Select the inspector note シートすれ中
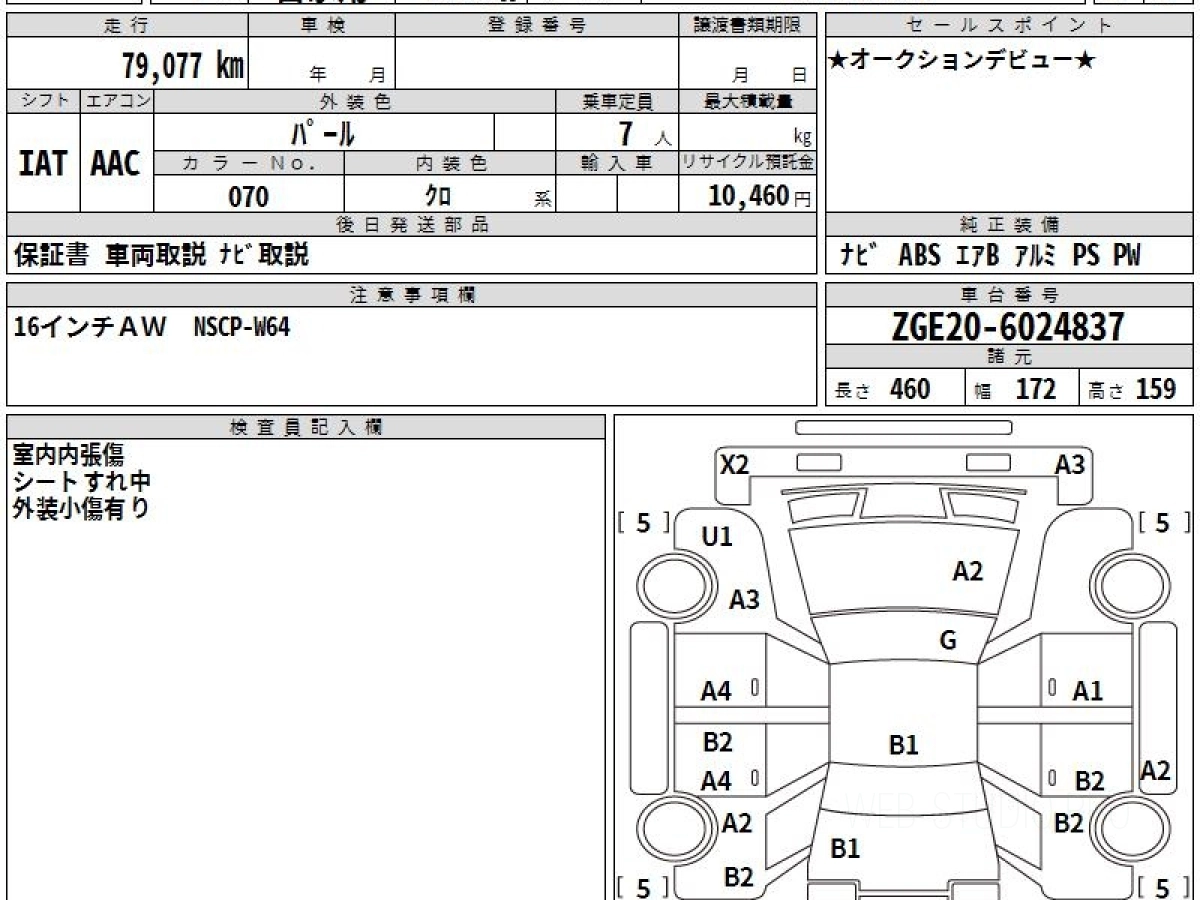This screenshot has height=900, width=1200. pos(82,482)
